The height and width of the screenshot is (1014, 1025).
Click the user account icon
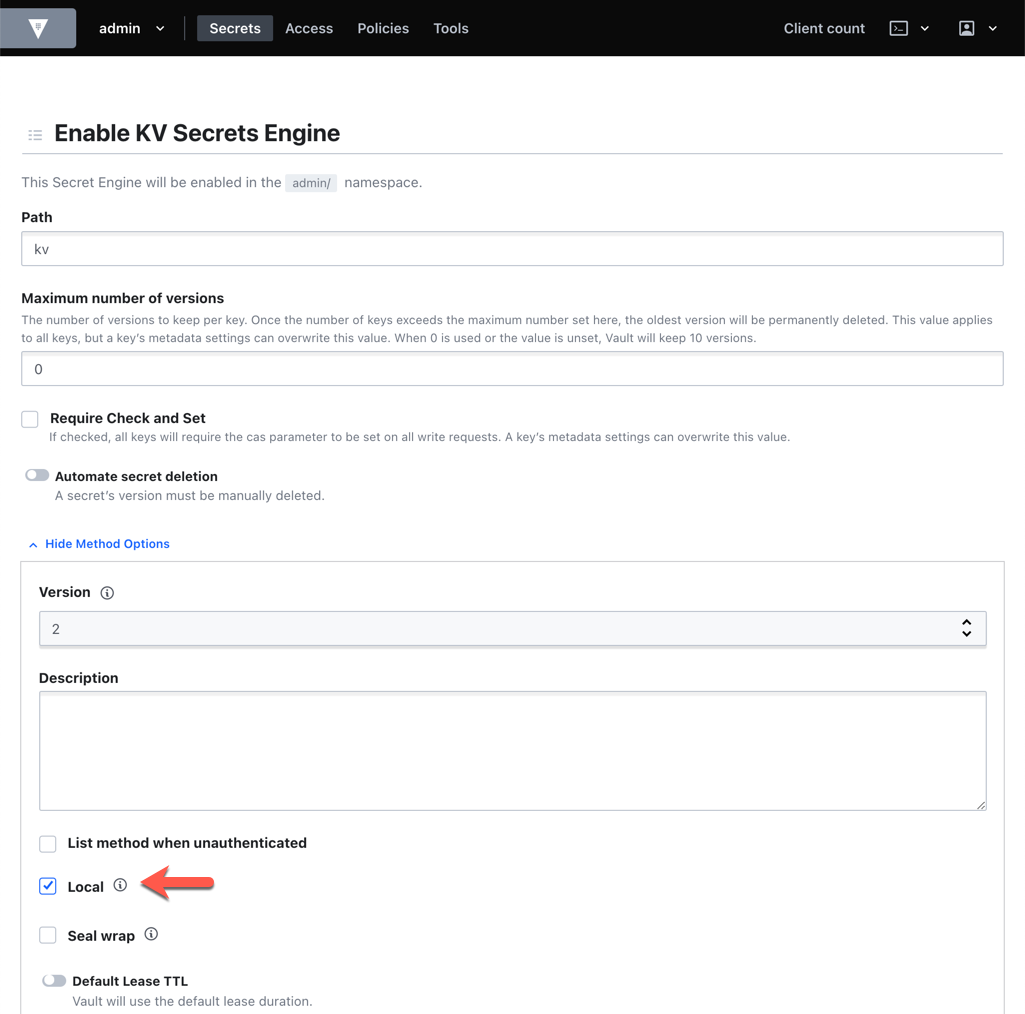(965, 28)
